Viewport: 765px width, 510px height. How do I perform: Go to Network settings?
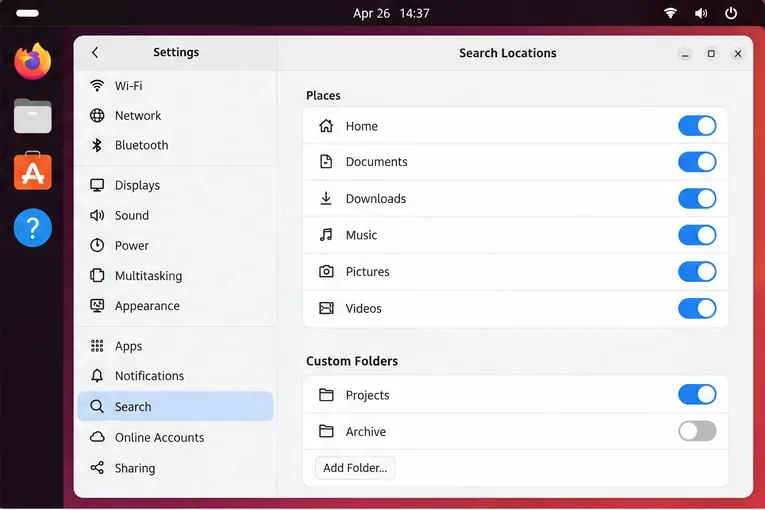point(175,116)
